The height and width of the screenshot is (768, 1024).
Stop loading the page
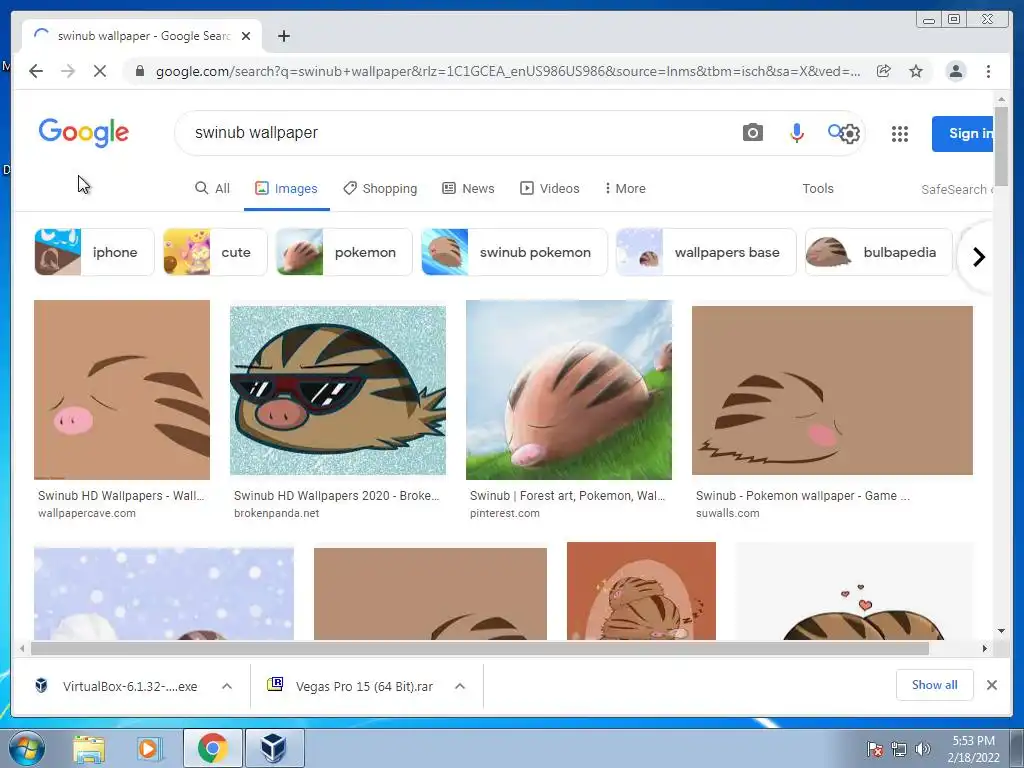point(99,71)
